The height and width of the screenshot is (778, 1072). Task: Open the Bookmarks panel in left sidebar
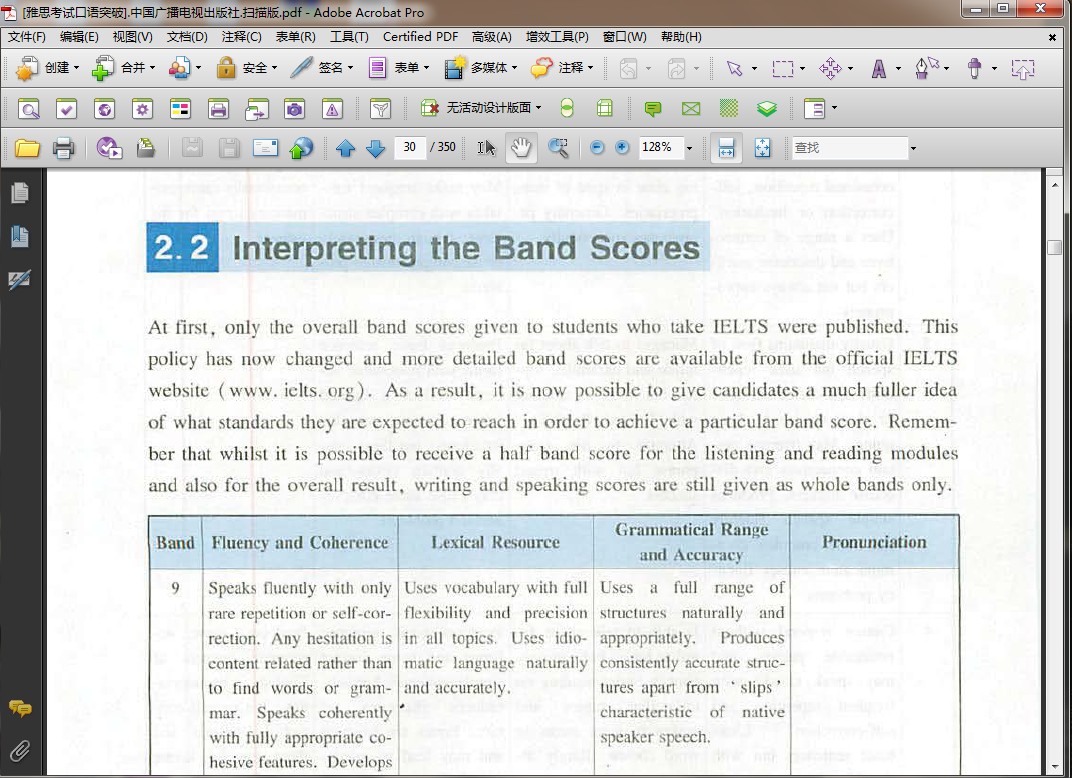point(20,237)
